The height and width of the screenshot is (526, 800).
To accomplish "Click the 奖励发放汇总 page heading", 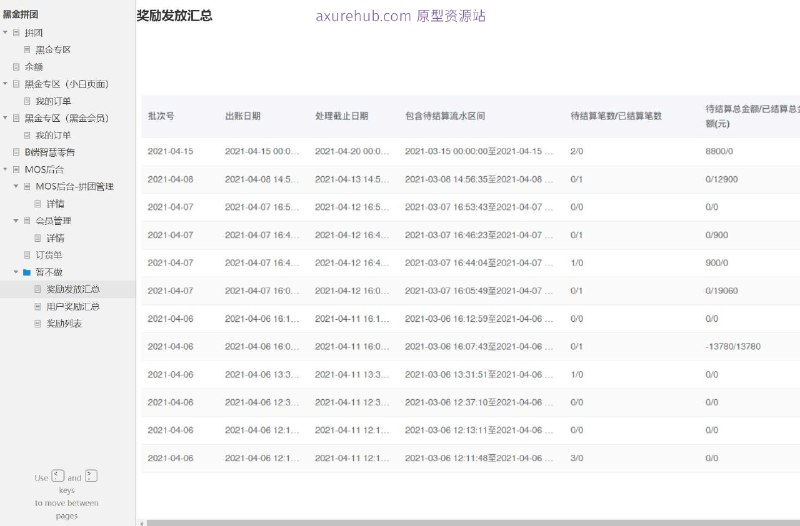I will click(174, 15).
